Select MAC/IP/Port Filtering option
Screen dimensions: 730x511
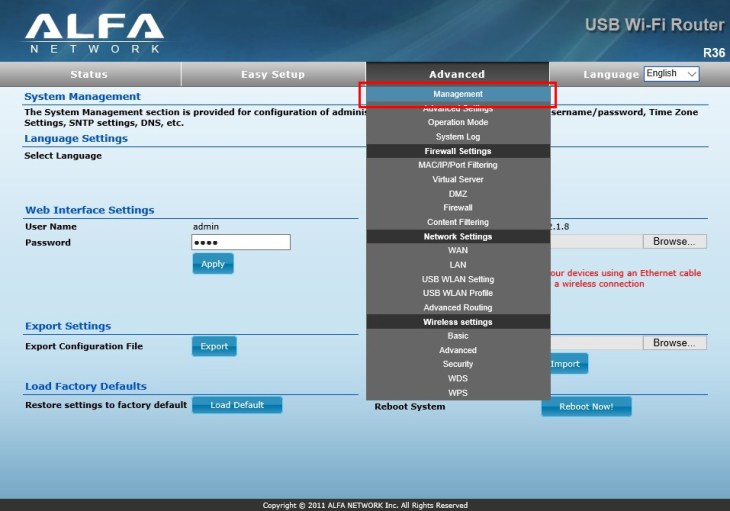(x=458, y=165)
